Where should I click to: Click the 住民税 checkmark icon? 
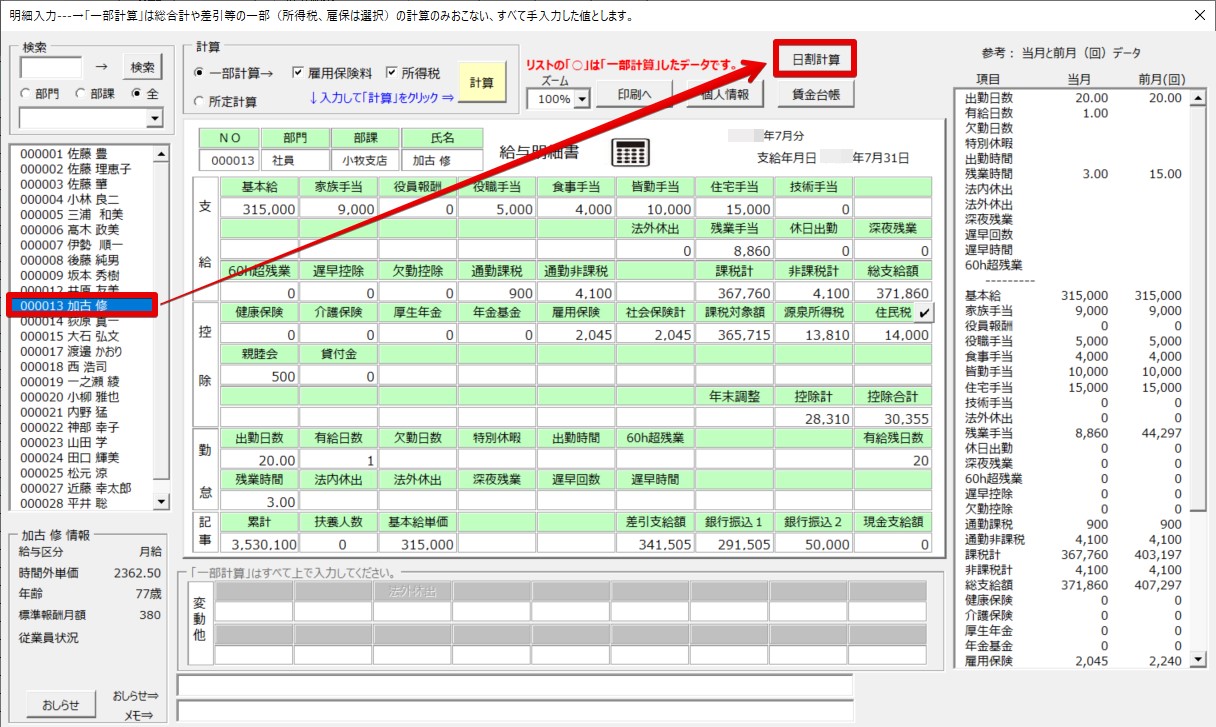(x=925, y=313)
